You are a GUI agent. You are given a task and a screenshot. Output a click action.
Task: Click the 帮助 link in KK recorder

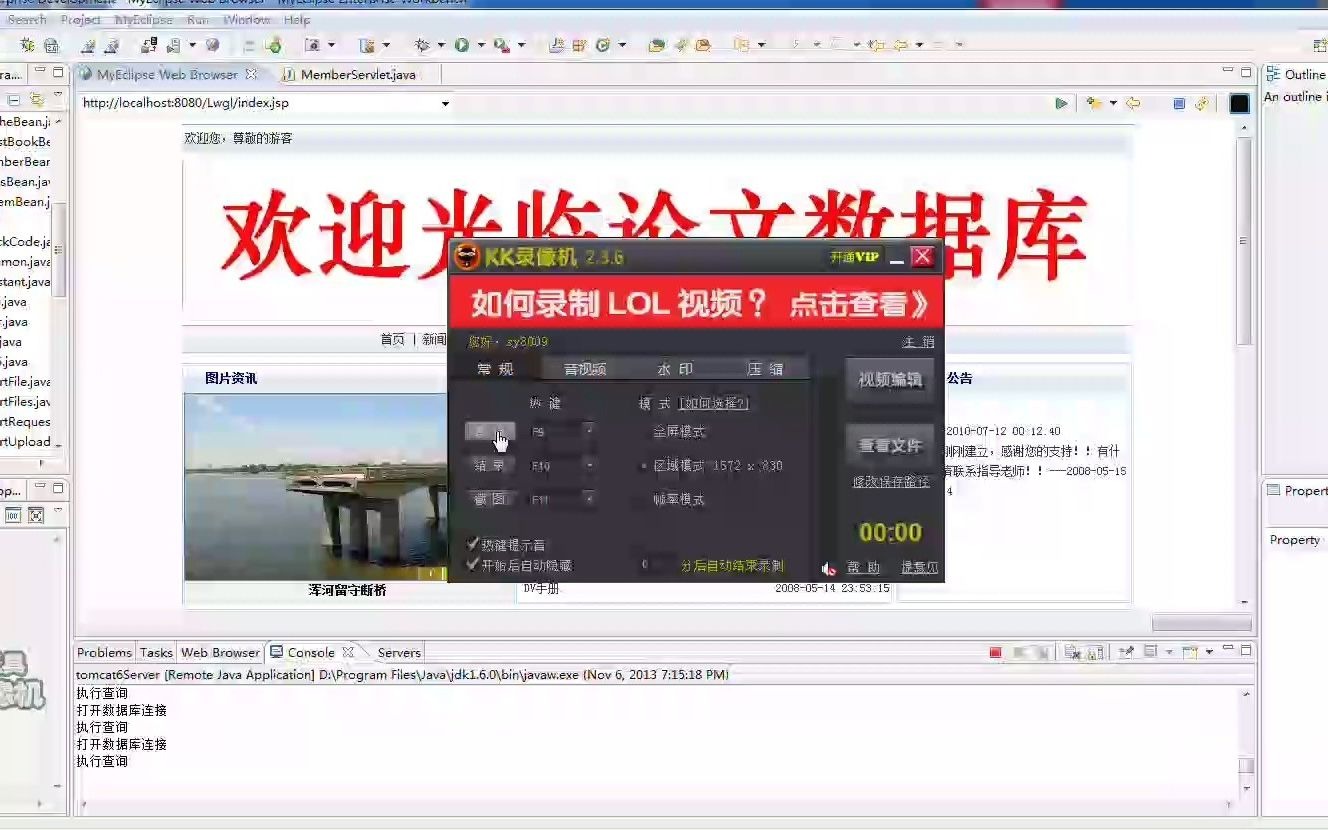coord(864,567)
